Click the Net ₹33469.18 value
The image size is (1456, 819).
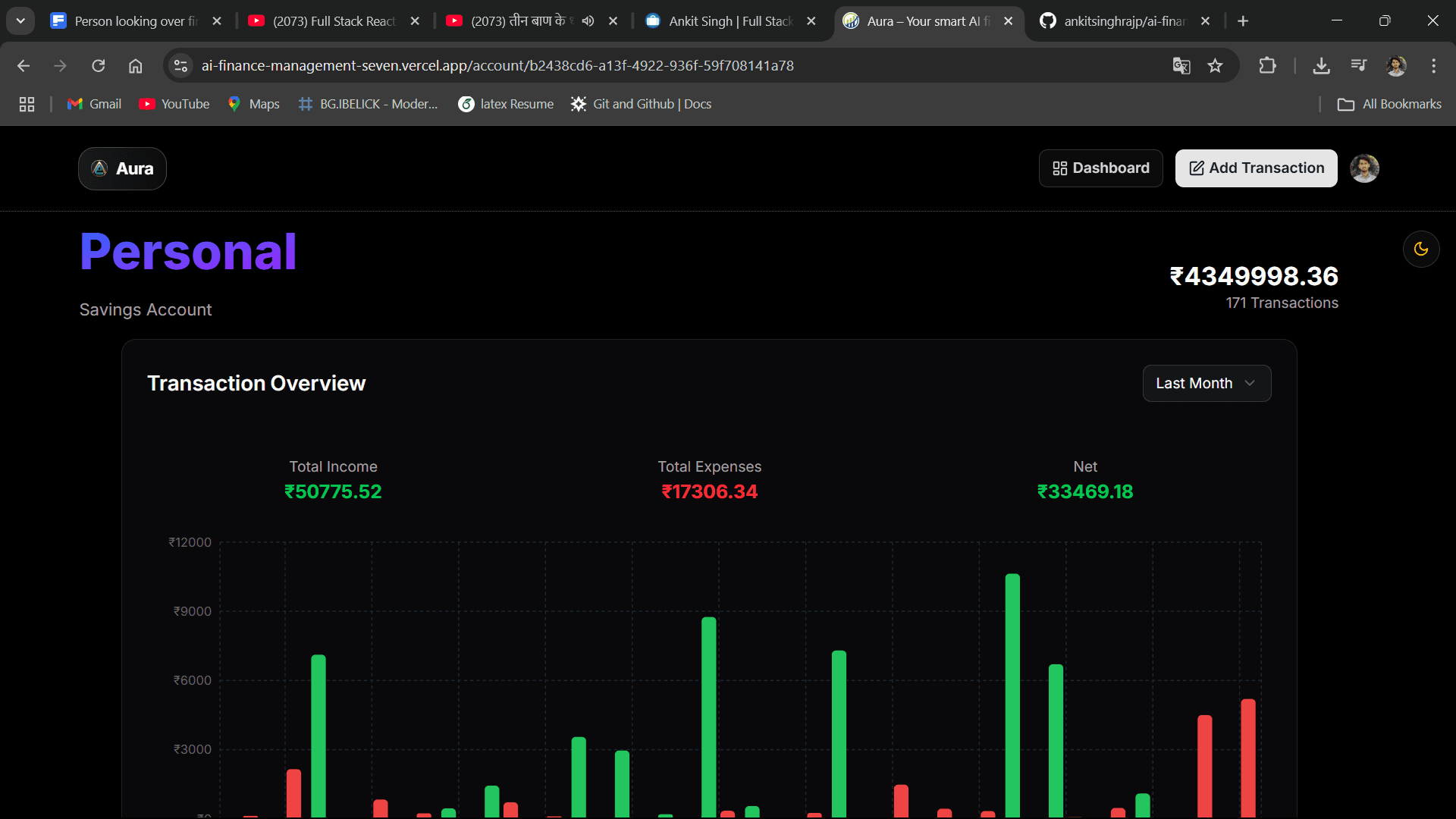coord(1085,492)
